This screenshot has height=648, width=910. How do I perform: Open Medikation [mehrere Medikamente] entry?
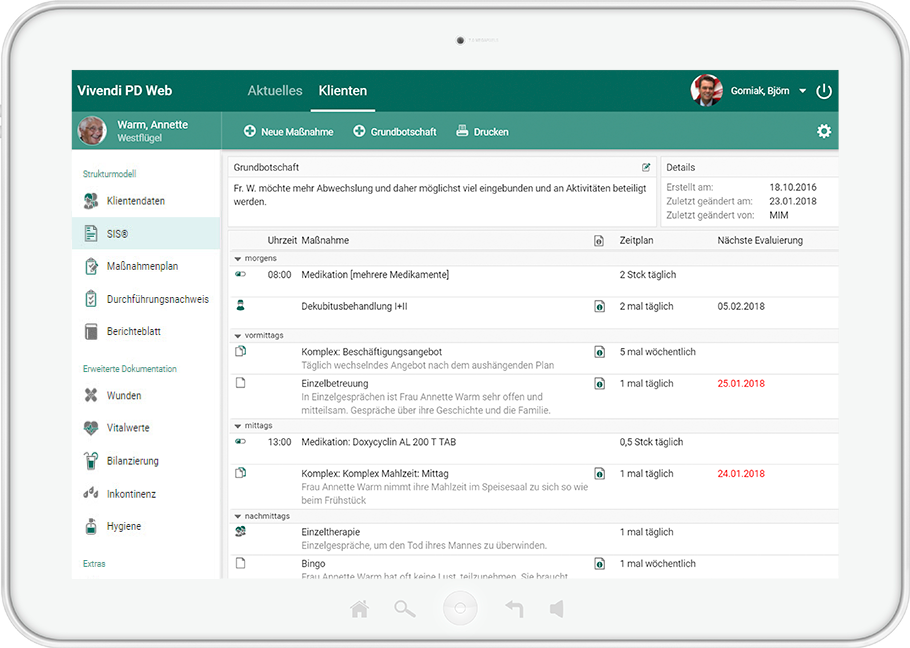tap(375, 274)
